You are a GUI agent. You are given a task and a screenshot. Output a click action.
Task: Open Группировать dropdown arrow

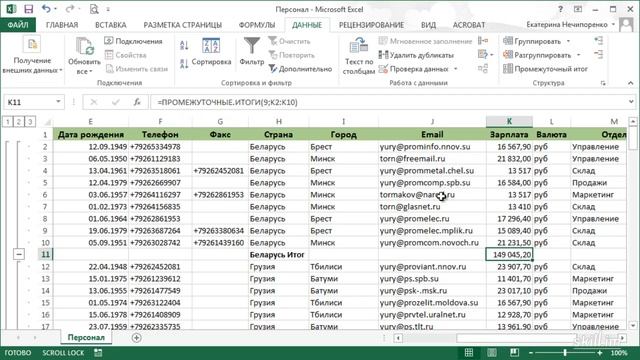(x=568, y=41)
